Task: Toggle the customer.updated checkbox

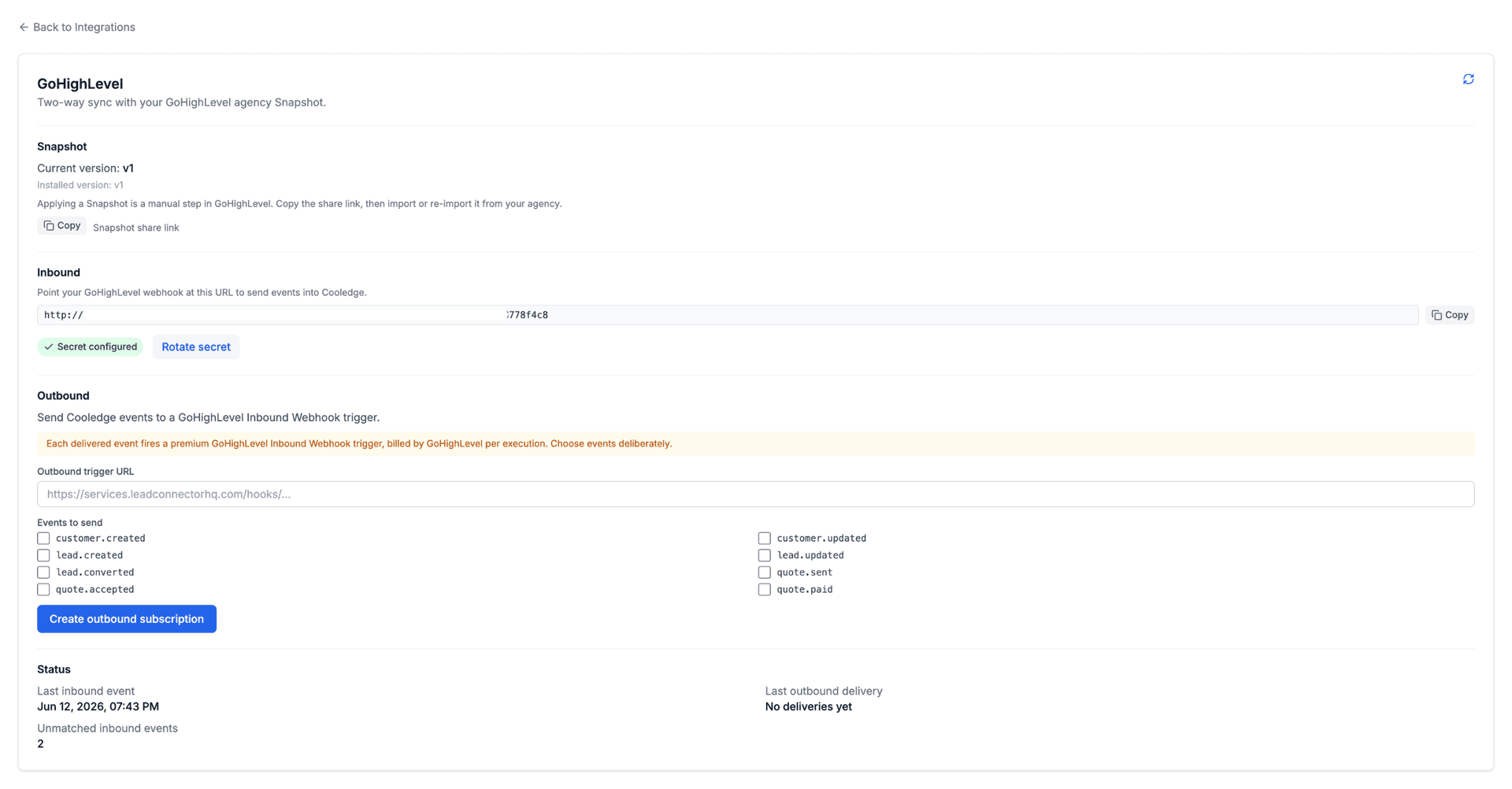Action: (764, 539)
